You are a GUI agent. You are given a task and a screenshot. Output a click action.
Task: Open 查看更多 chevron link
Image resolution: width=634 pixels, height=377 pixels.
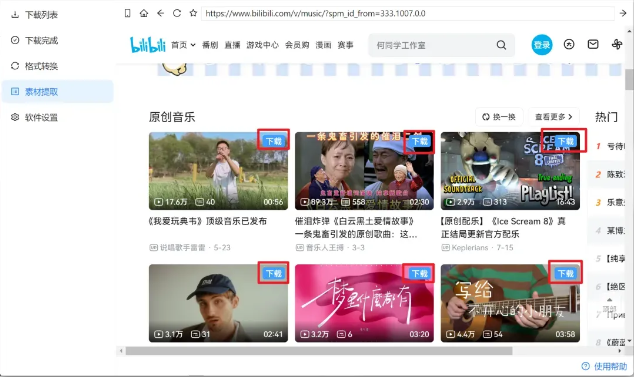pyautogui.click(x=554, y=117)
